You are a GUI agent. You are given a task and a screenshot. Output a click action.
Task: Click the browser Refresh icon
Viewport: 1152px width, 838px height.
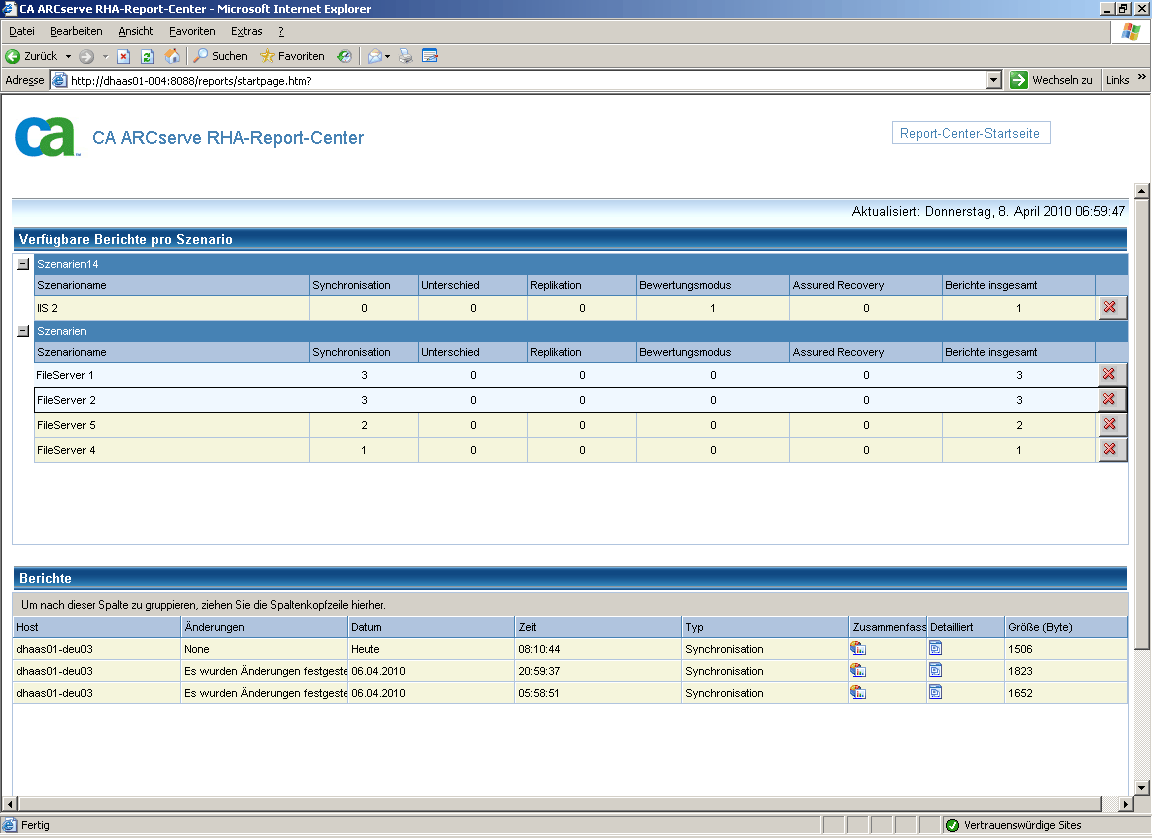[x=147, y=56]
